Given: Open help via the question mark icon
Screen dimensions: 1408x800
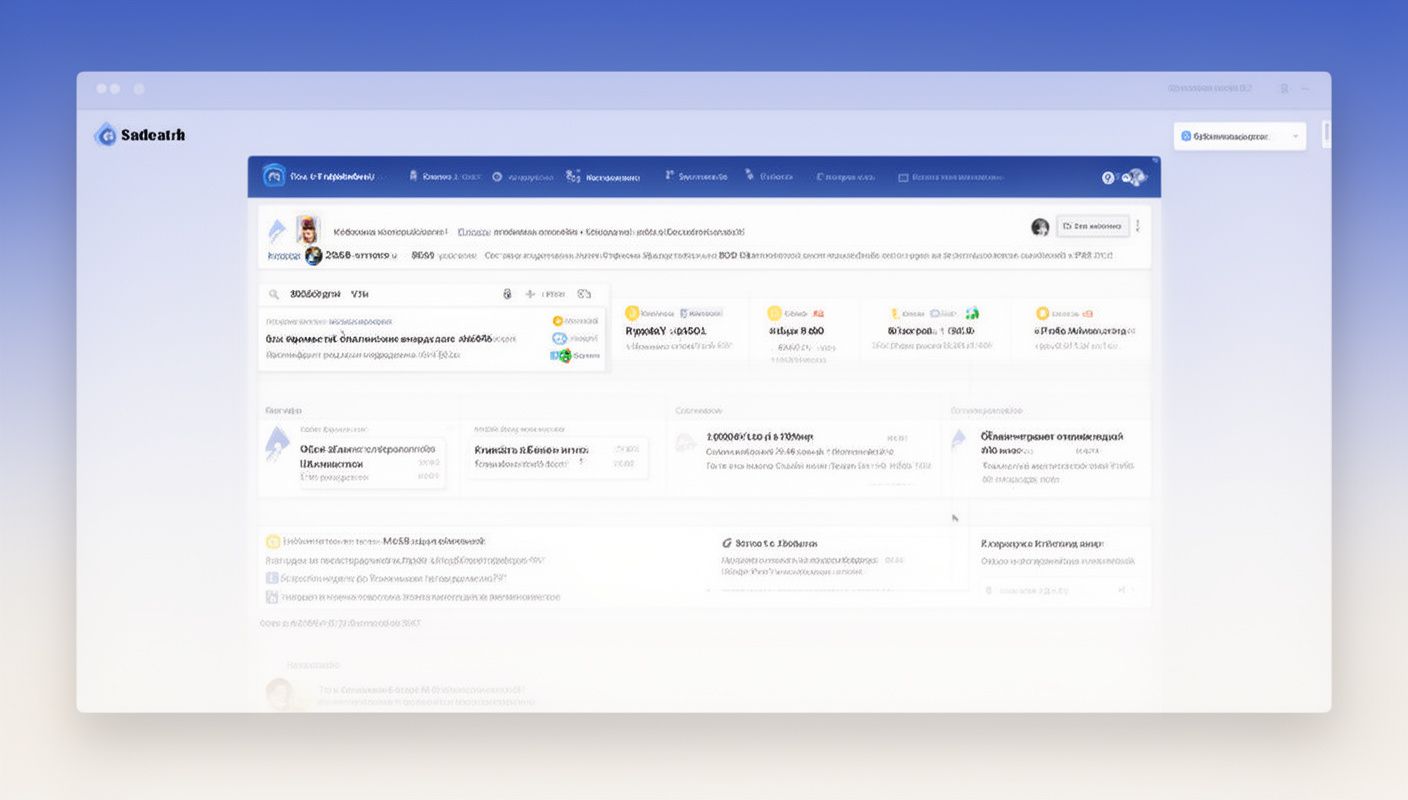Looking at the screenshot, I should point(1108,177).
